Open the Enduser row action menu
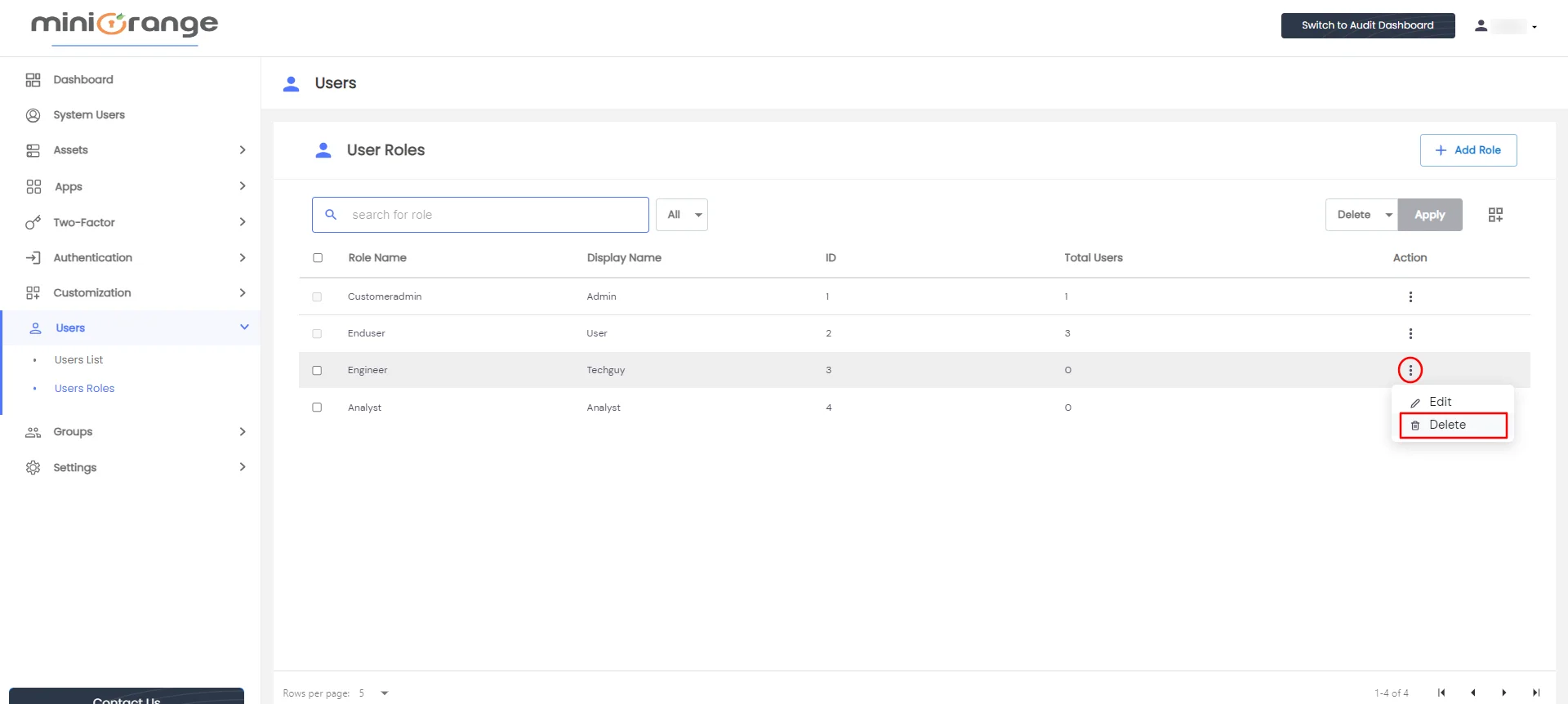1568x704 pixels. pos(1410,333)
